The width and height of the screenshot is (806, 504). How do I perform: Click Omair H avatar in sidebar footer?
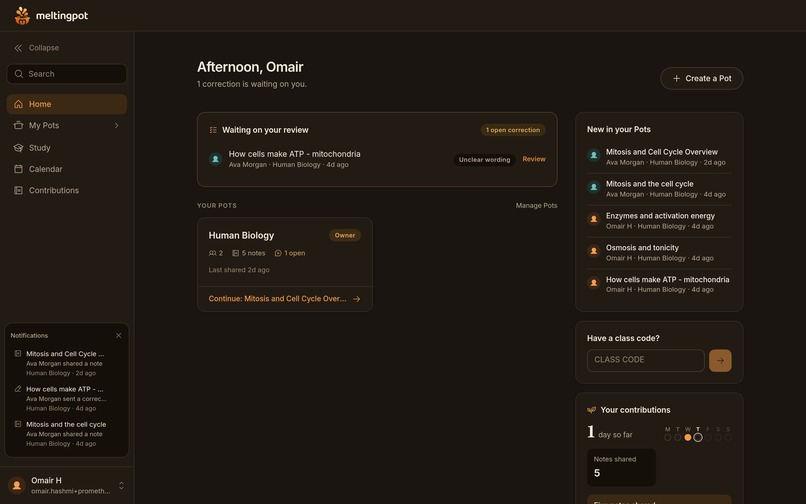[x=16, y=485]
